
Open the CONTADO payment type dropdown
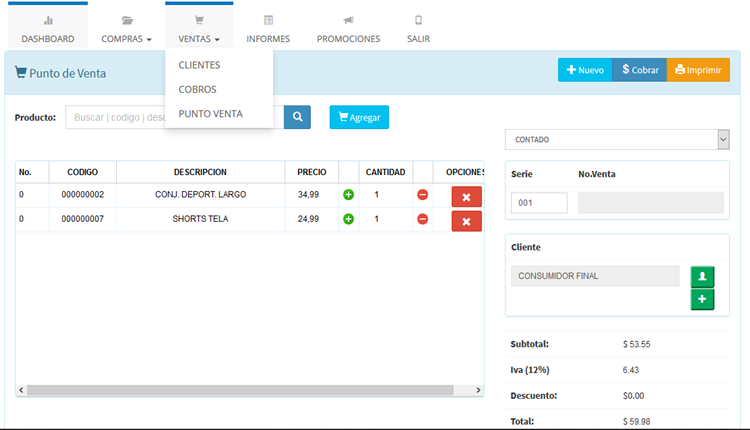pos(616,140)
